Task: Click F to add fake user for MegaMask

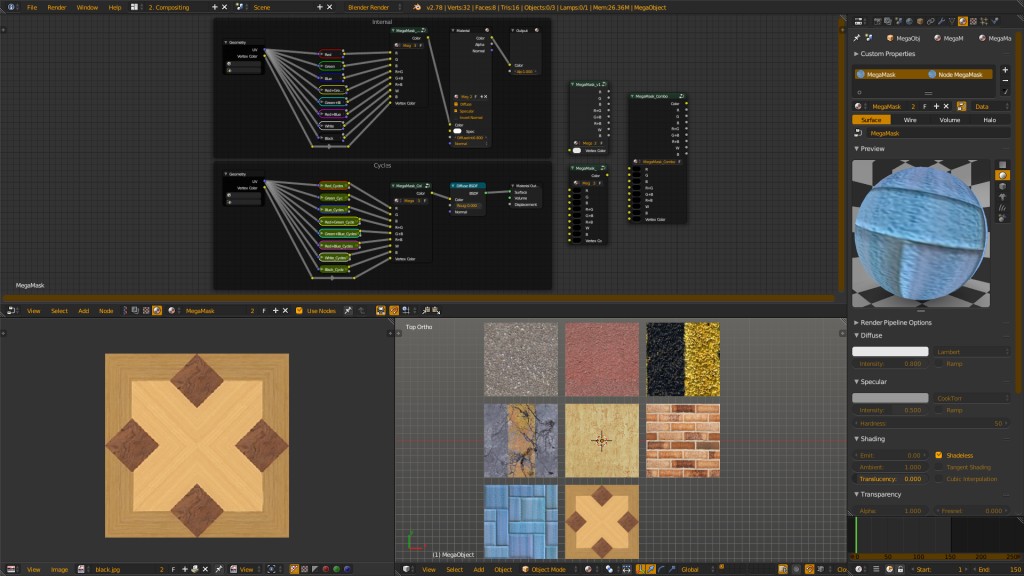Action: (x=925, y=106)
